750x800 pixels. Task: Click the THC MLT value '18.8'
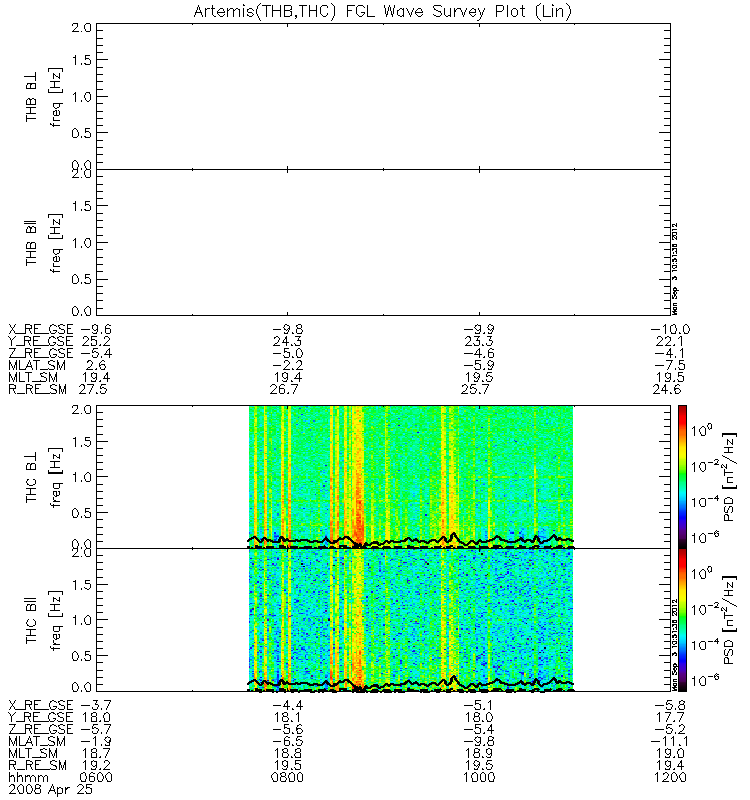[288, 753]
